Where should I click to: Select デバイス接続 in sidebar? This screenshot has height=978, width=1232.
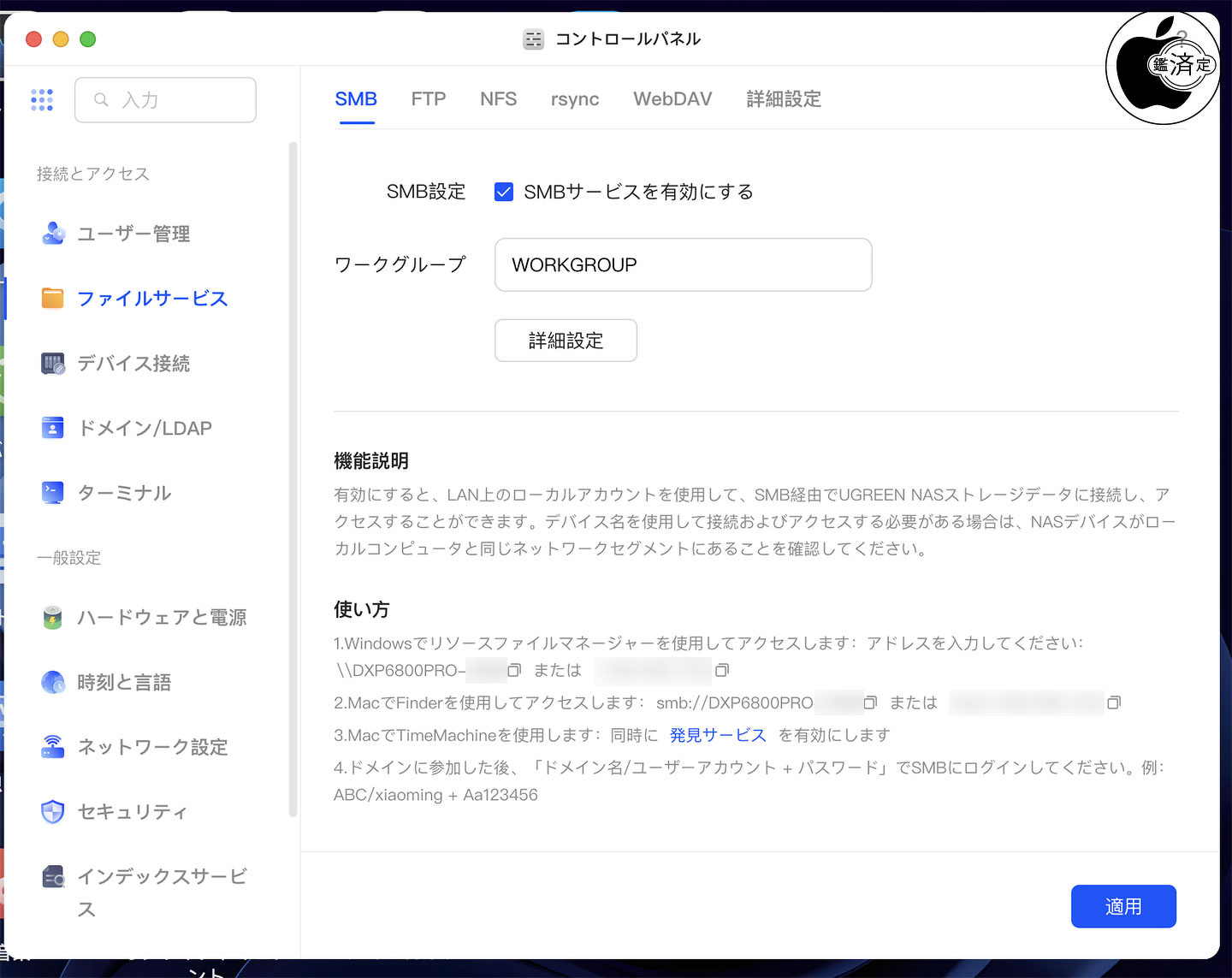[x=133, y=364]
